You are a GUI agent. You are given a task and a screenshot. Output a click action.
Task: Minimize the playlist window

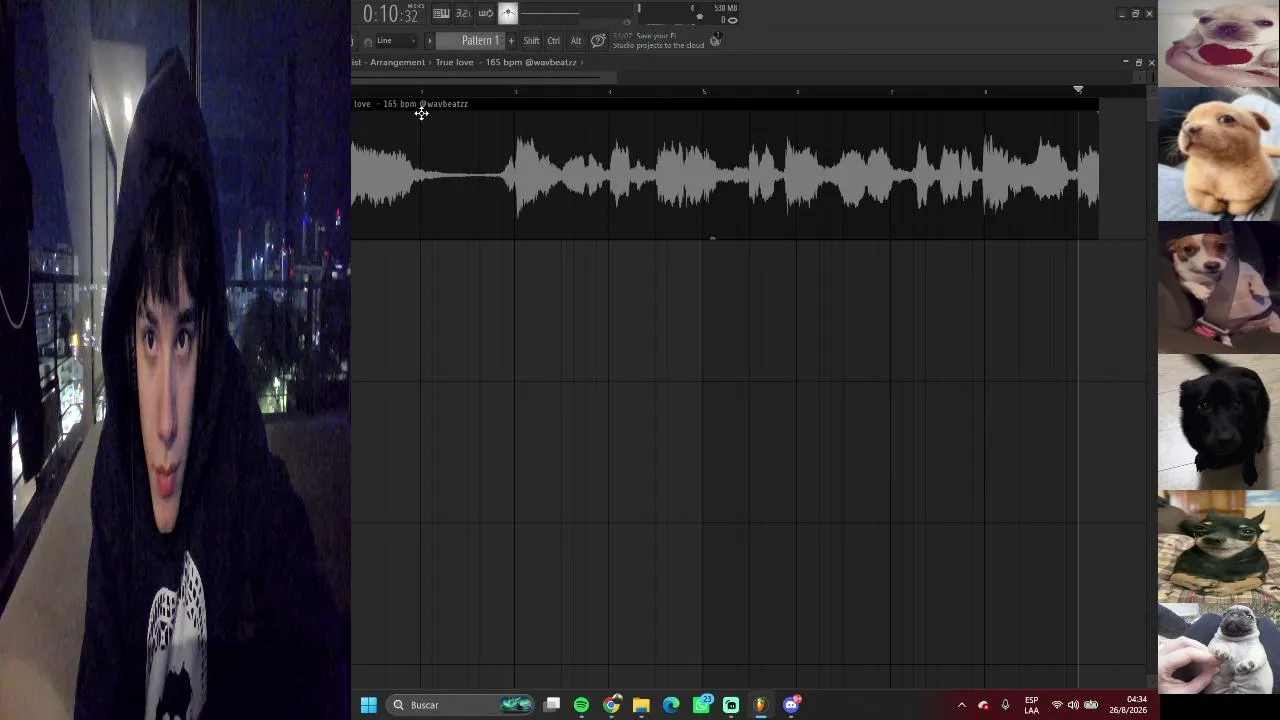pos(1125,63)
